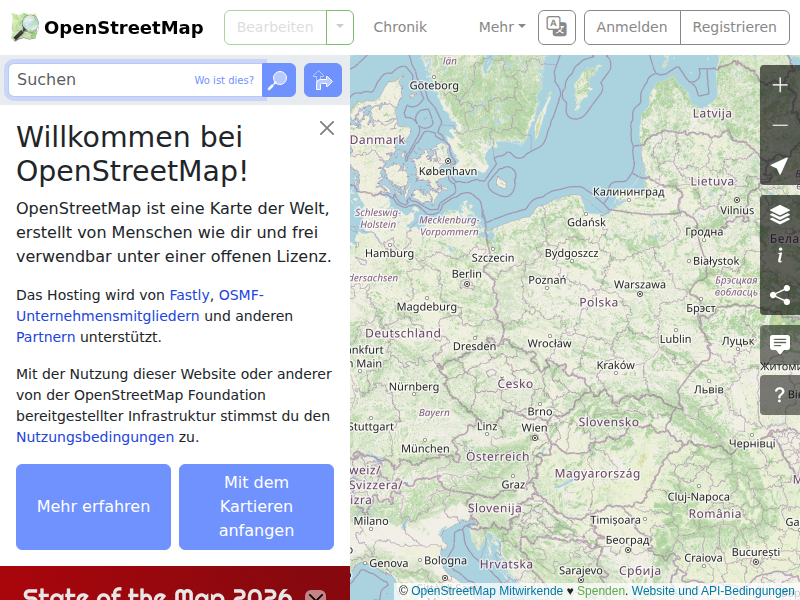Click the query features question mark icon
This screenshot has height=600, width=800.
pyautogui.click(x=780, y=394)
